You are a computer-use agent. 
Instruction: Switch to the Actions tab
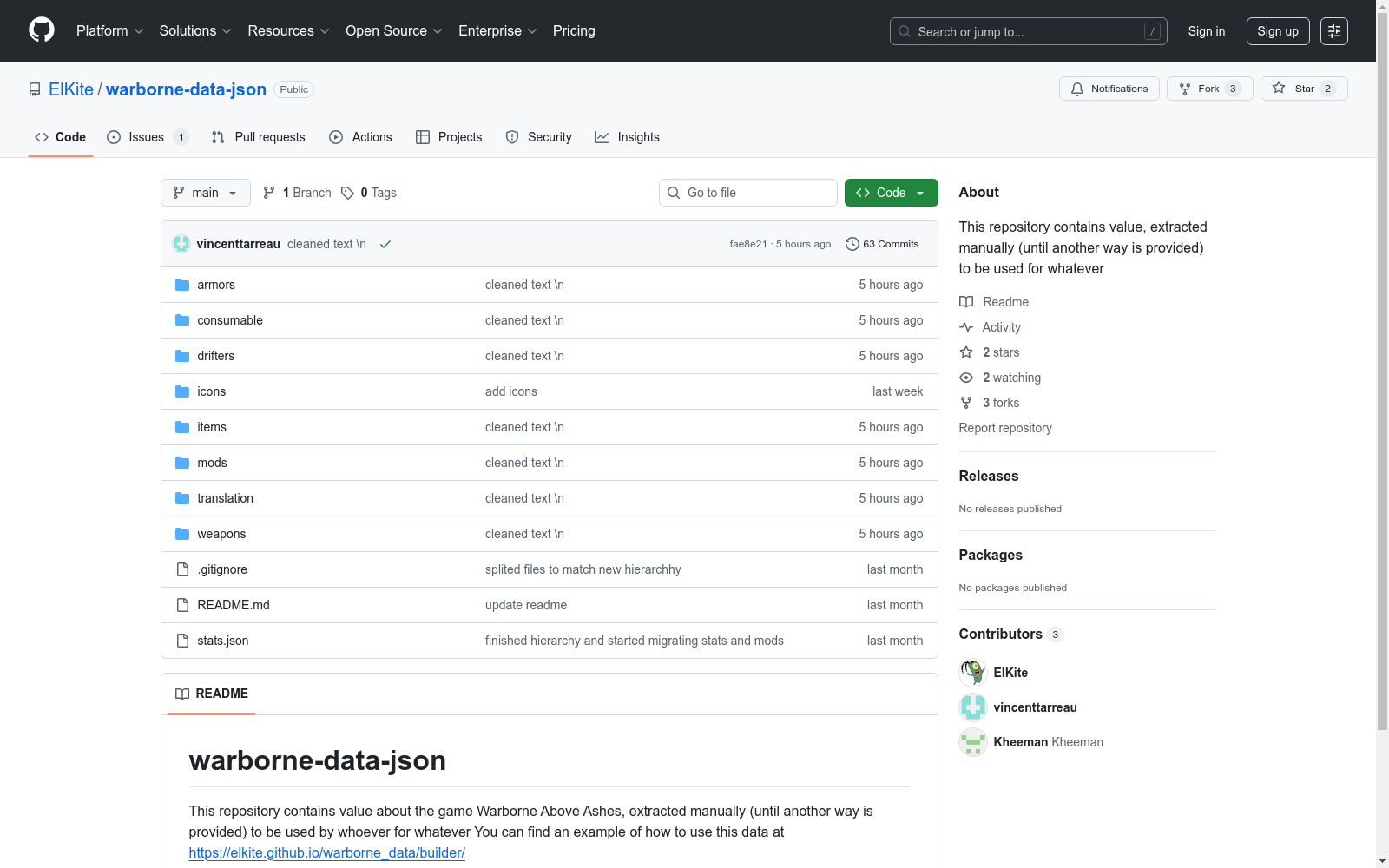361,137
